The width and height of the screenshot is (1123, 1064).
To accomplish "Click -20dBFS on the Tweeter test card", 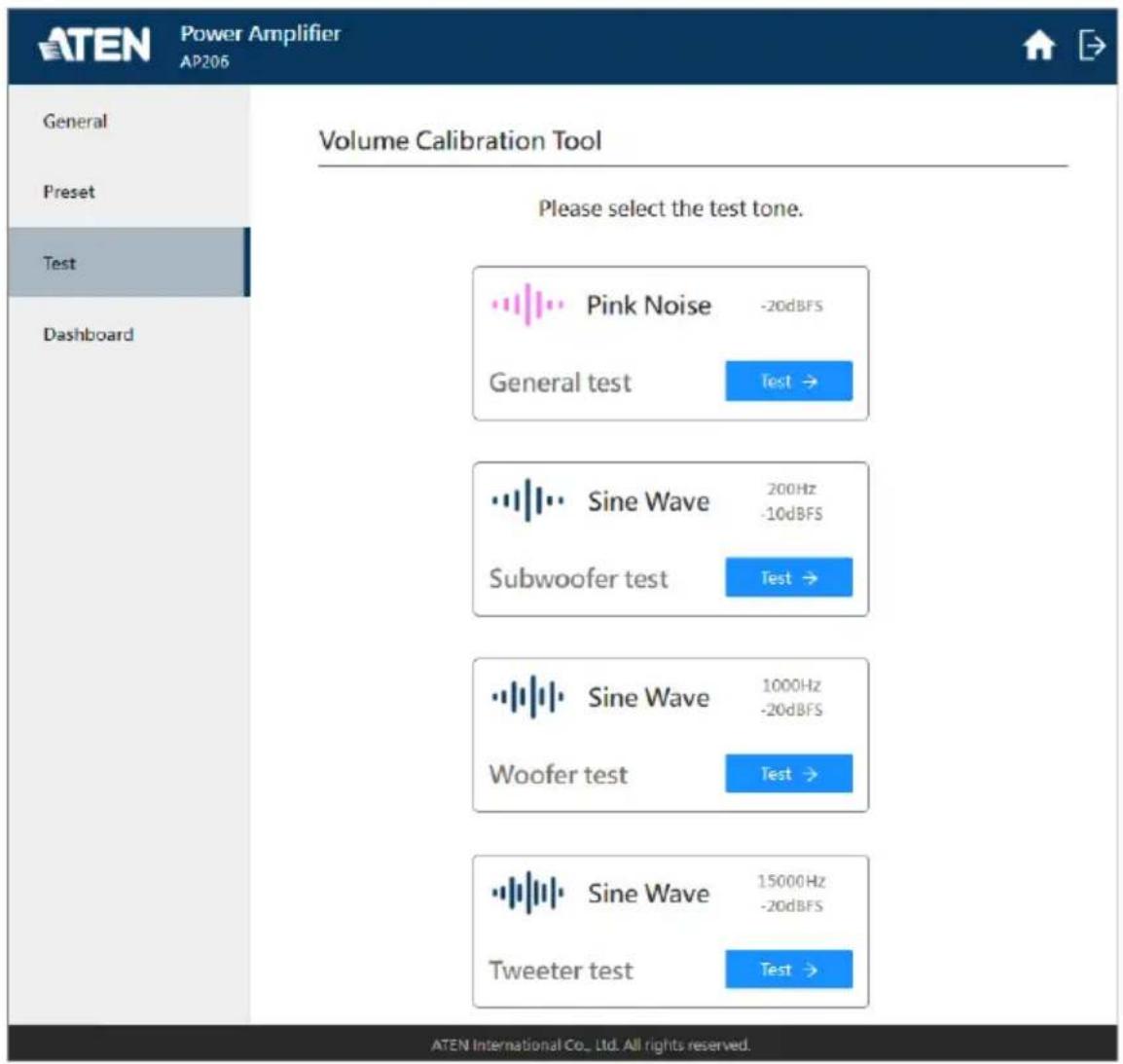I will (x=791, y=905).
